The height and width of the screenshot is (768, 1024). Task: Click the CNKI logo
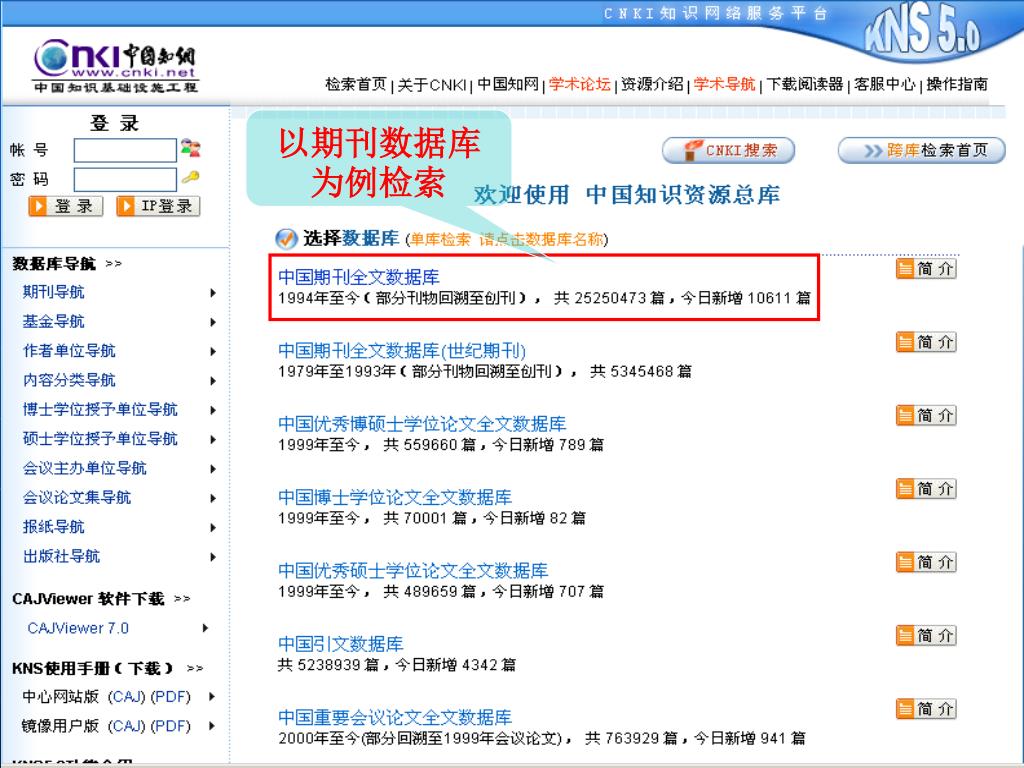click(115, 66)
